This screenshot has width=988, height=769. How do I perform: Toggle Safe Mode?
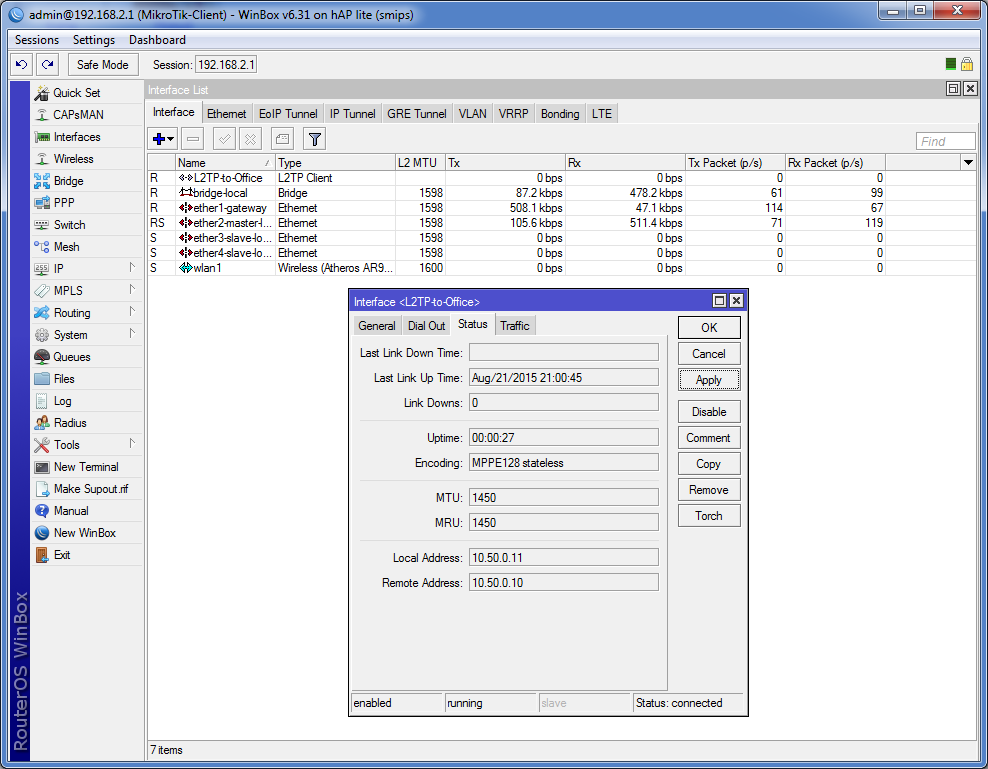(102, 64)
